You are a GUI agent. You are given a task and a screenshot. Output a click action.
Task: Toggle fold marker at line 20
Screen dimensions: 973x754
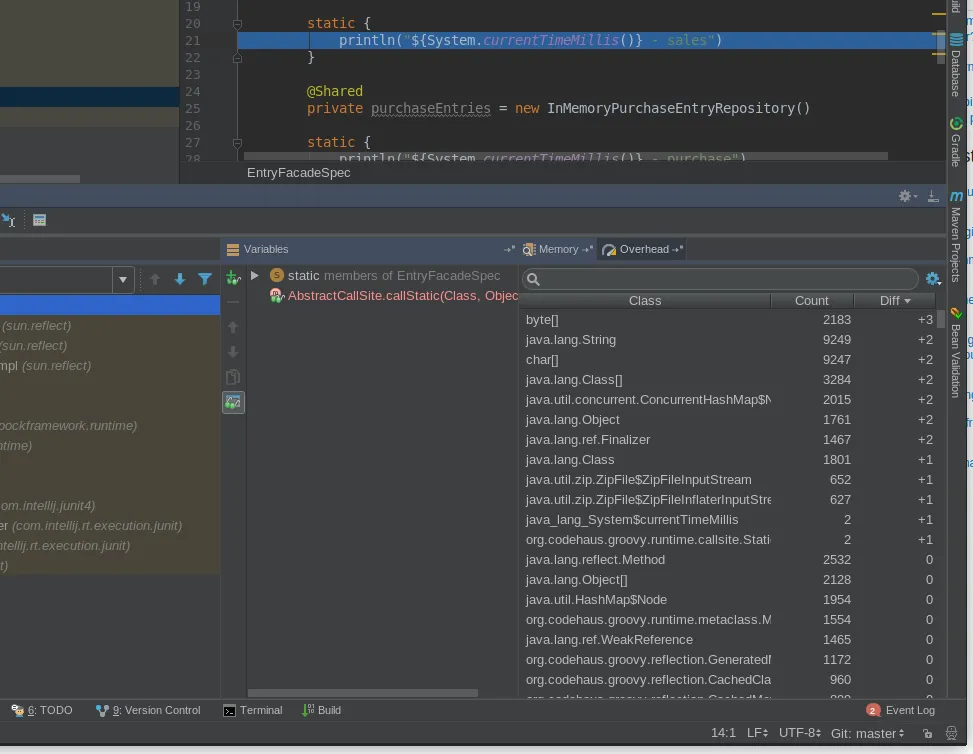pyautogui.click(x=237, y=23)
